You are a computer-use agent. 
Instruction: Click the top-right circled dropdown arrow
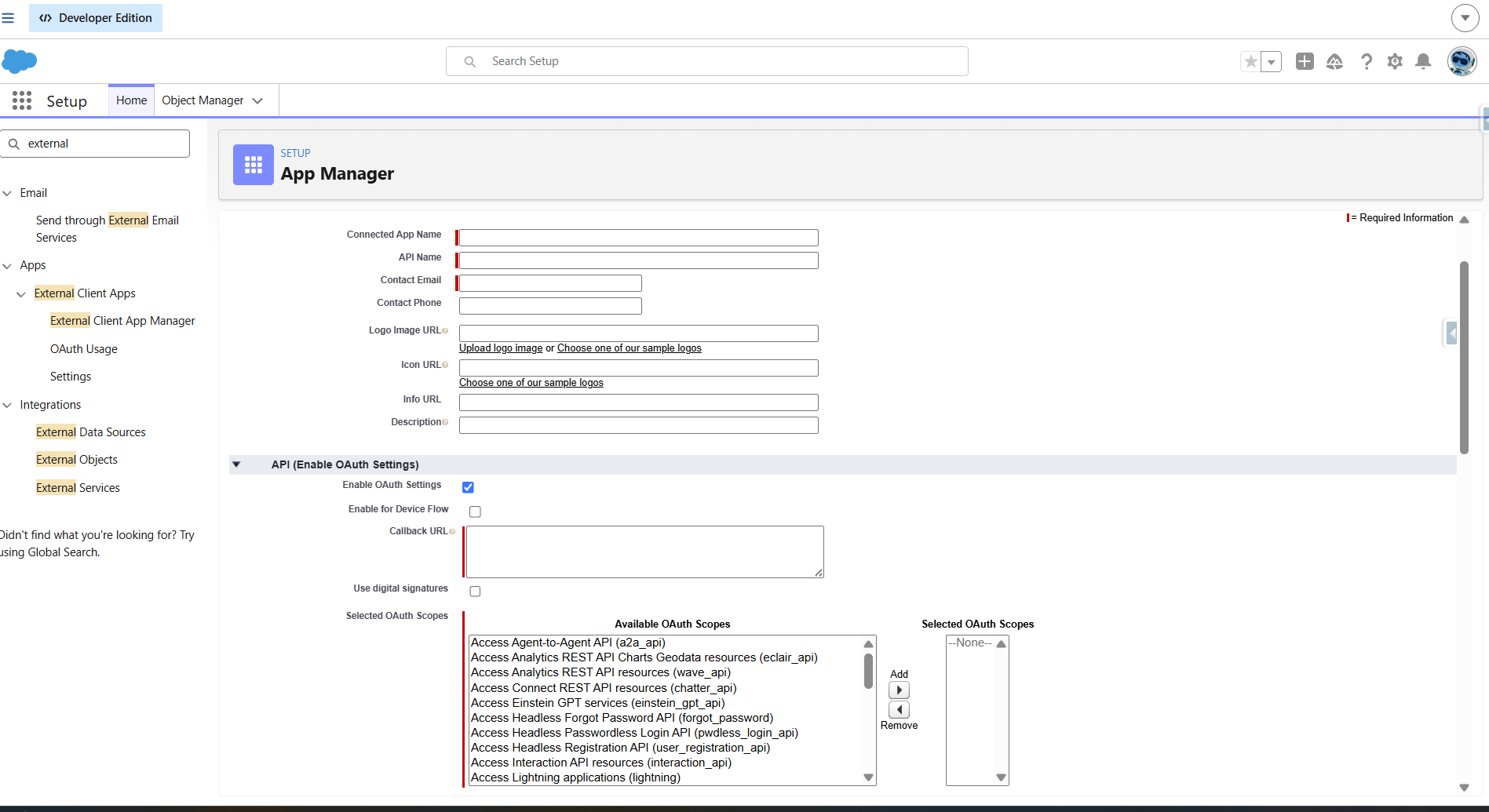[1465, 18]
